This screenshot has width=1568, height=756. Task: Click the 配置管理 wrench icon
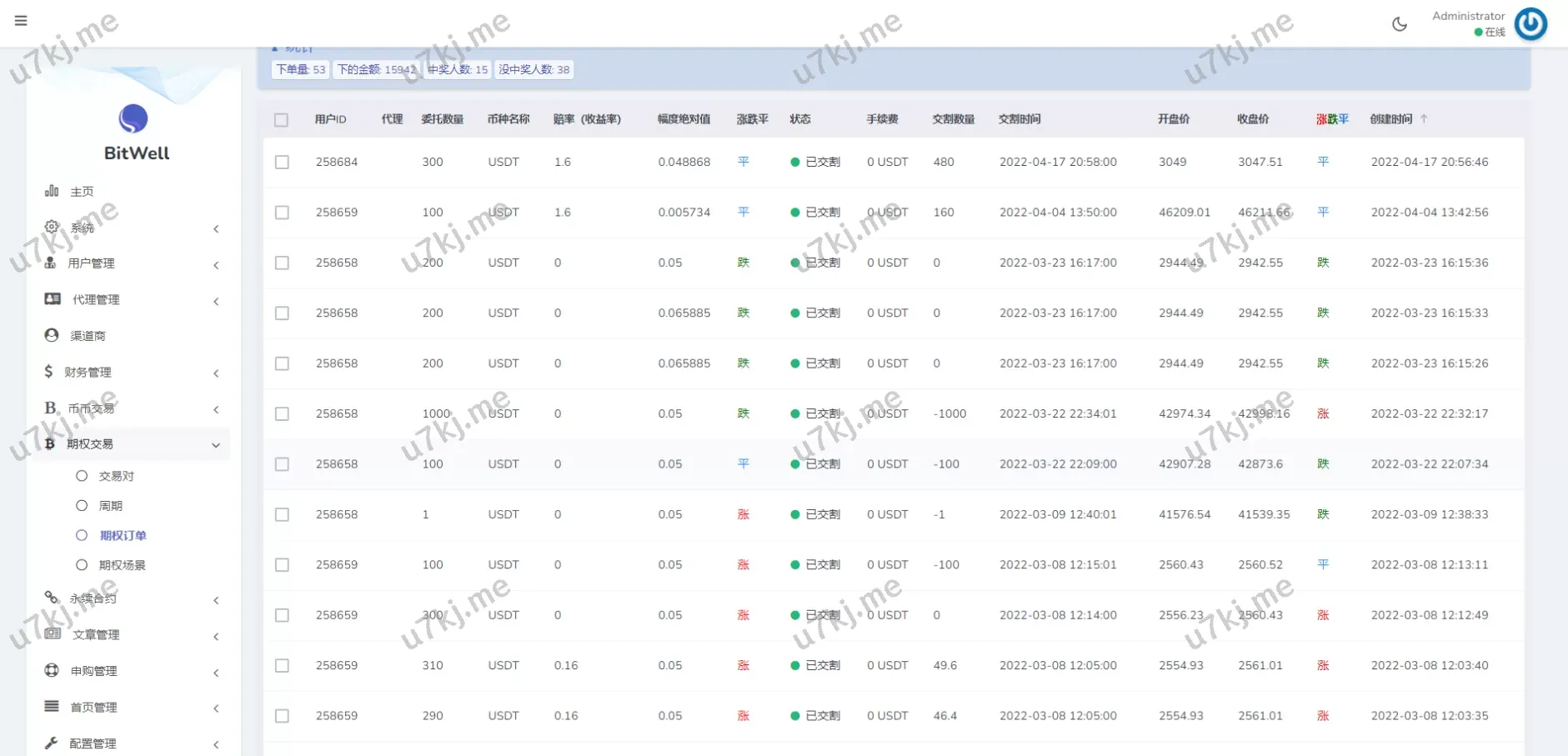pos(52,743)
